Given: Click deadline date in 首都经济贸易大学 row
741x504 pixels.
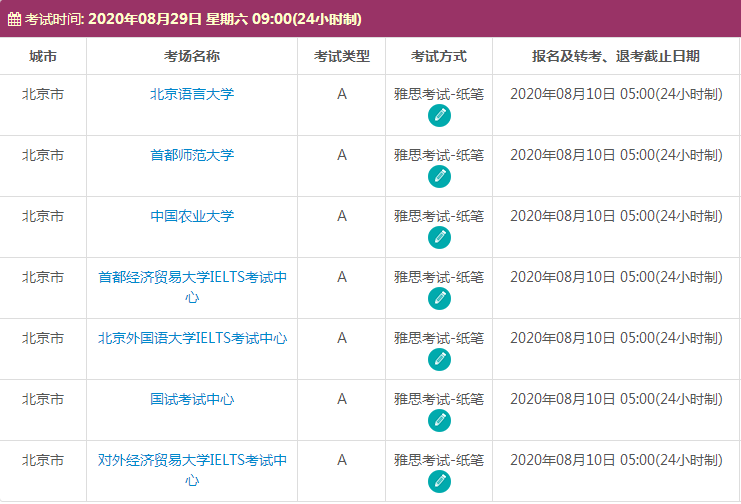Looking at the screenshot, I should coord(616,277).
